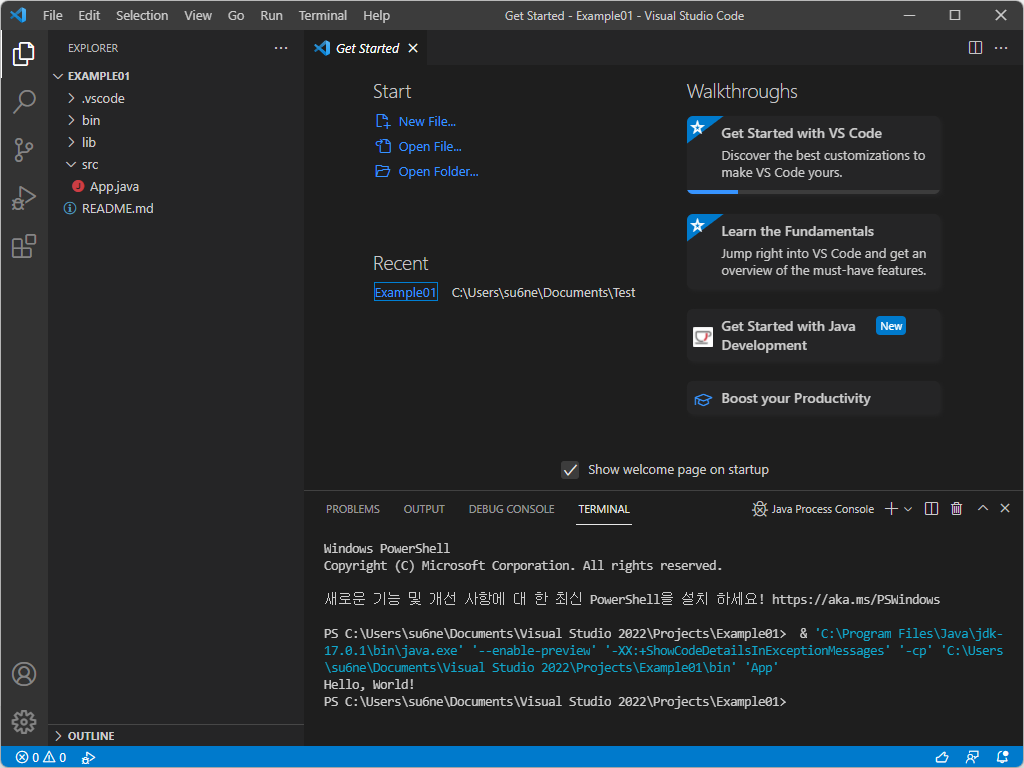1024x768 pixels.
Task: Click the Explorer more actions ellipsis
Action: 281,48
